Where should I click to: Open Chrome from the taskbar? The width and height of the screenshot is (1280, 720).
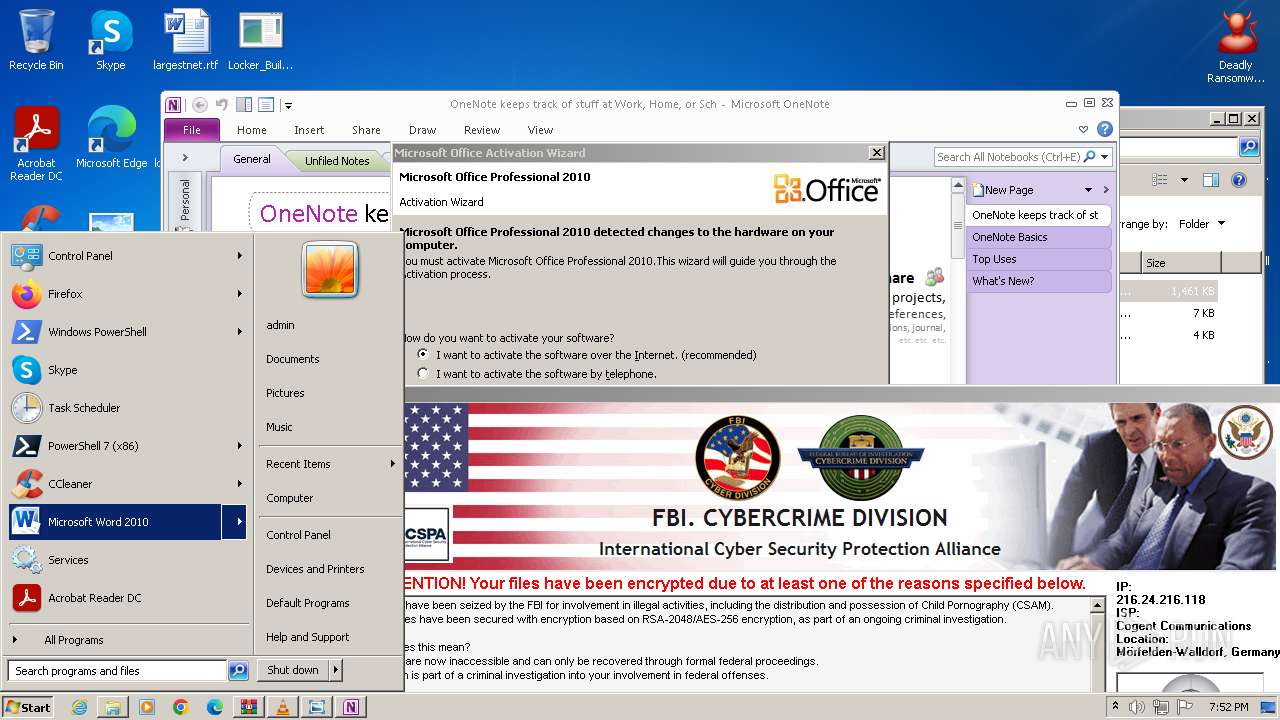pyautogui.click(x=180, y=707)
